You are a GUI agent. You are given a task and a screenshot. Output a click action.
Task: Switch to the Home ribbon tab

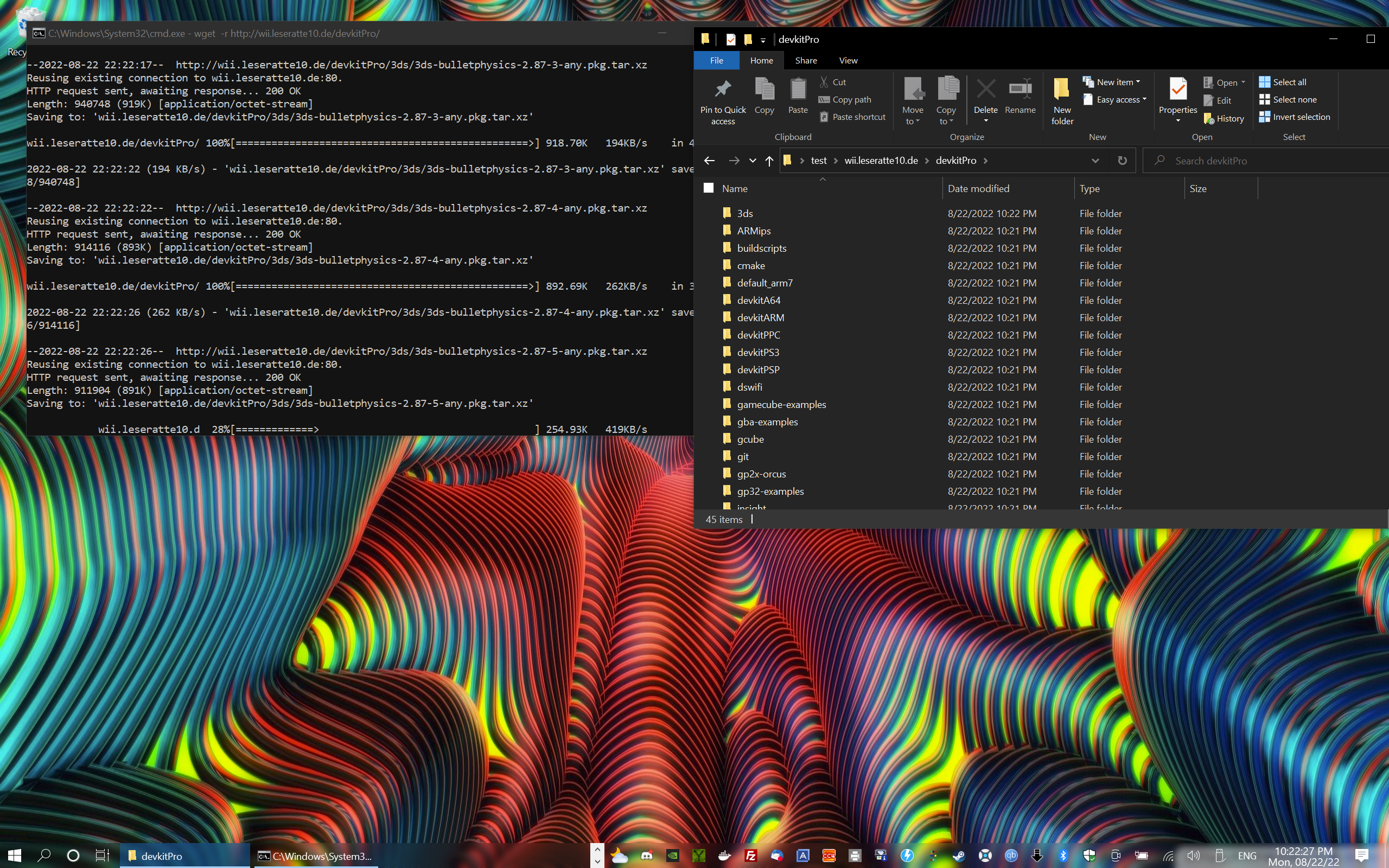761,60
